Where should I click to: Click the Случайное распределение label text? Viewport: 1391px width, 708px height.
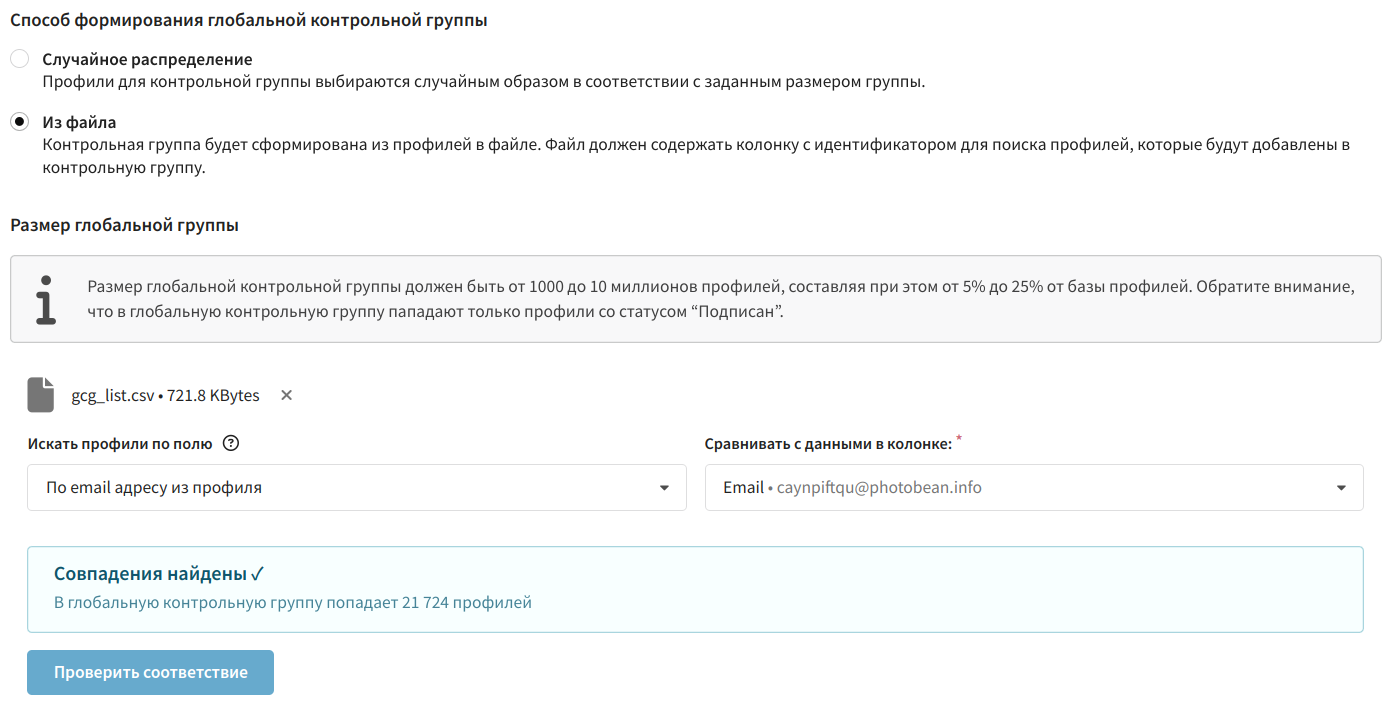click(x=147, y=60)
